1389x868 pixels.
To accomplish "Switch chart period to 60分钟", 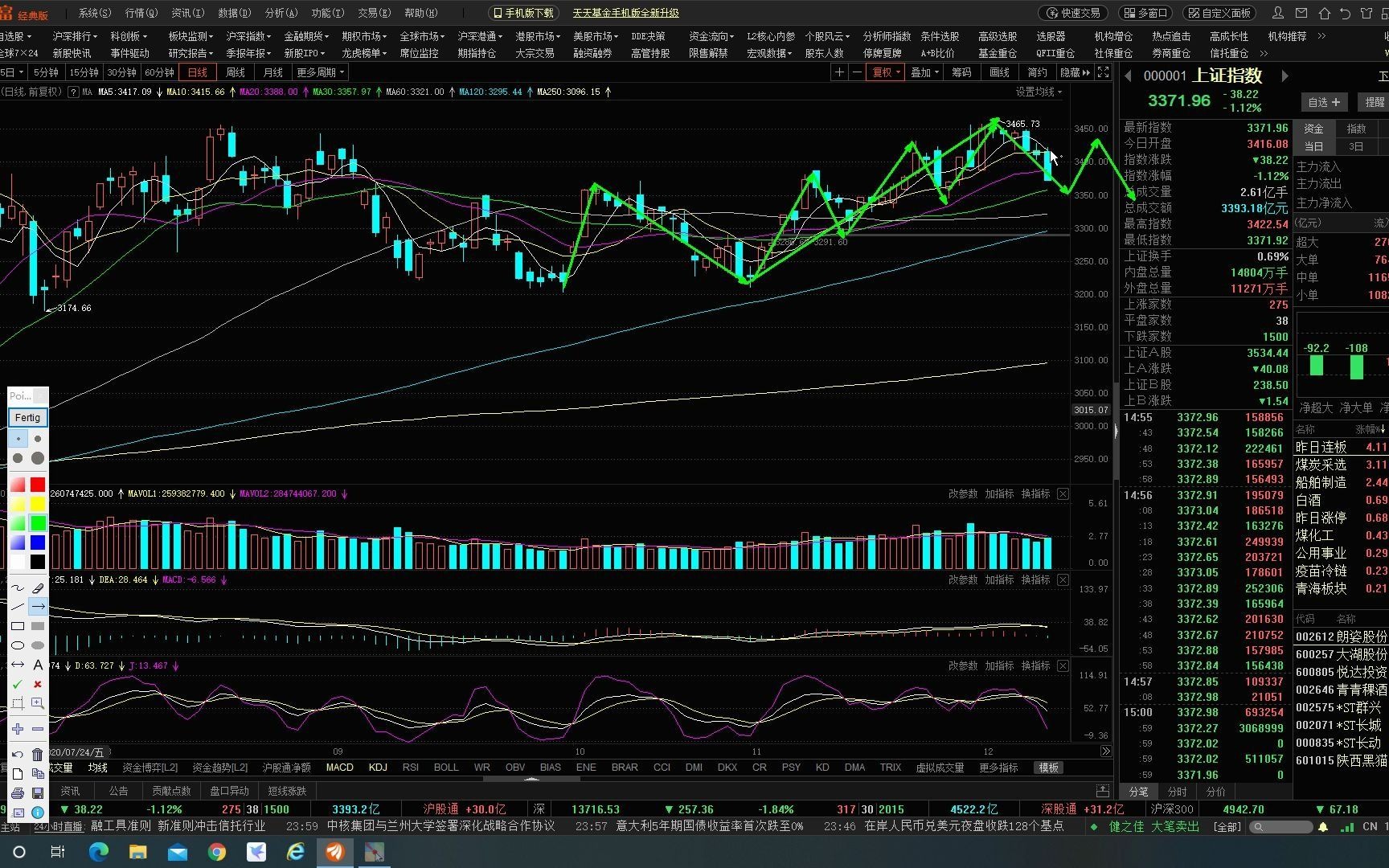I will (159, 72).
